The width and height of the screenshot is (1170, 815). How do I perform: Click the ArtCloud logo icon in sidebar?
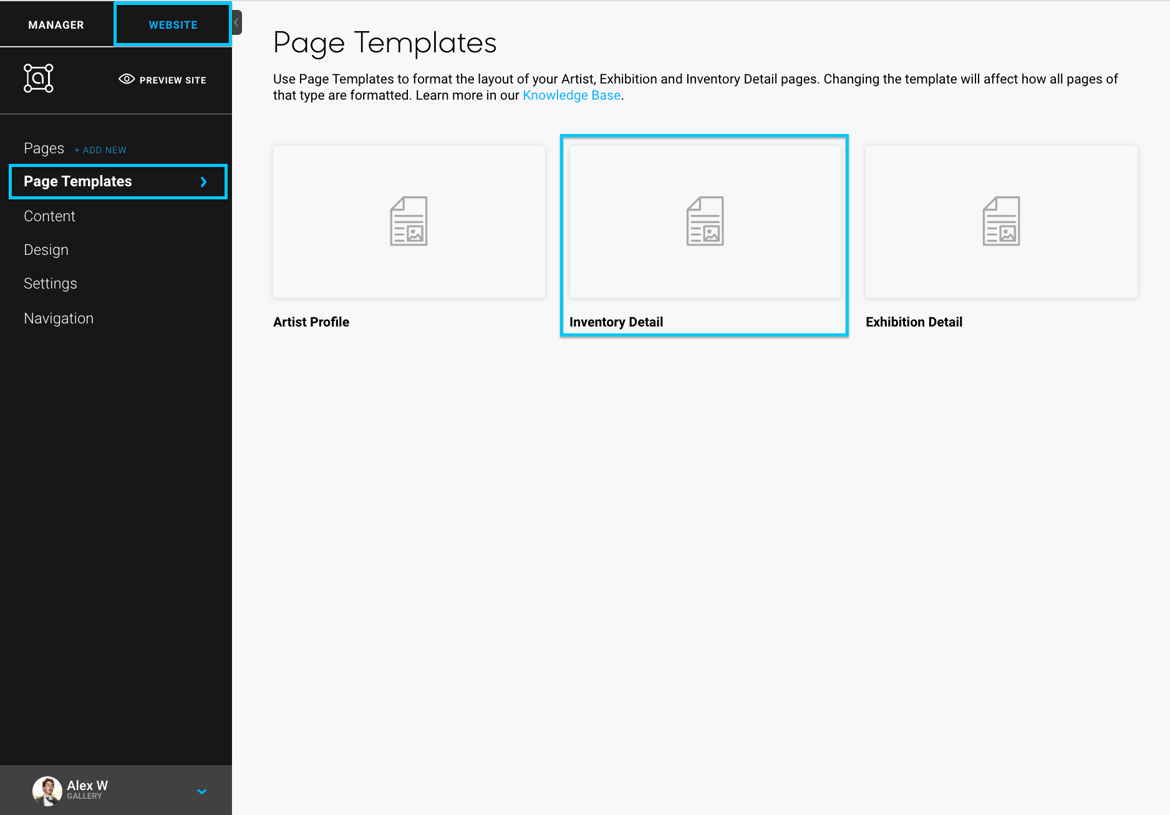[x=38, y=78]
